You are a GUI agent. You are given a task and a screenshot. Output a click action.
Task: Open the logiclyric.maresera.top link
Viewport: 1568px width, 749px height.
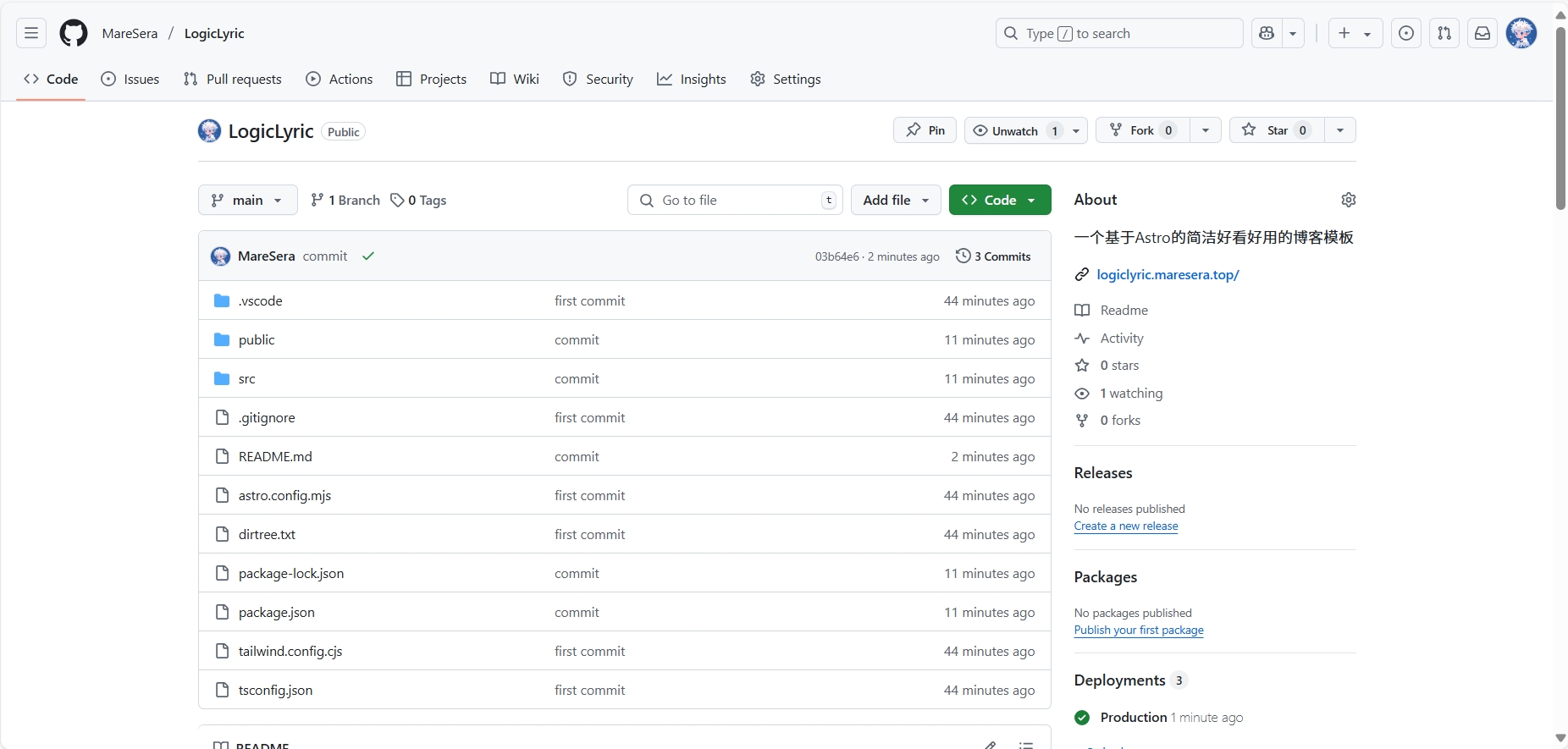pyautogui.click(x=1168, y=274)
